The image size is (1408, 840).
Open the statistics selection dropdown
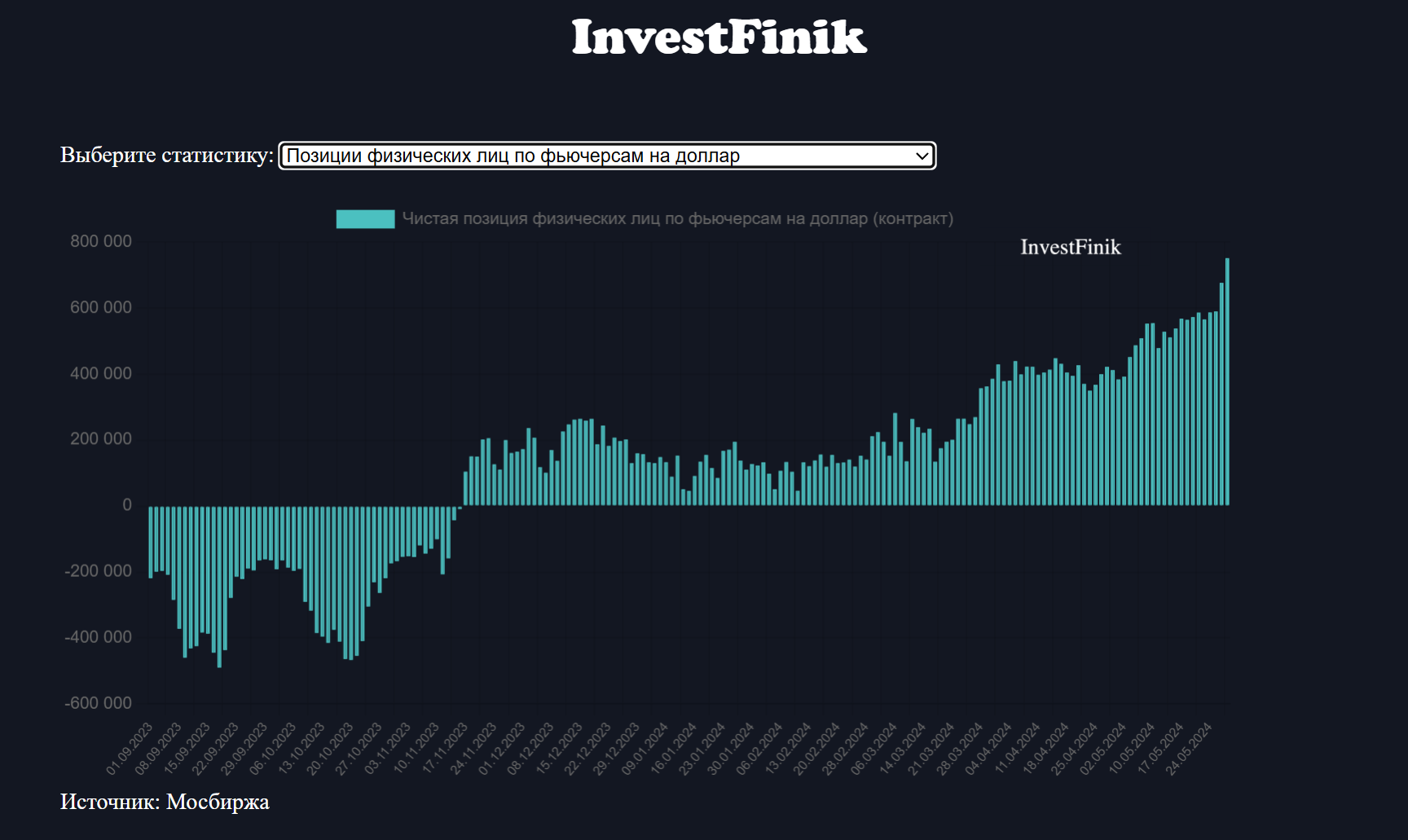pyautogui.click(x=606, y=156)
